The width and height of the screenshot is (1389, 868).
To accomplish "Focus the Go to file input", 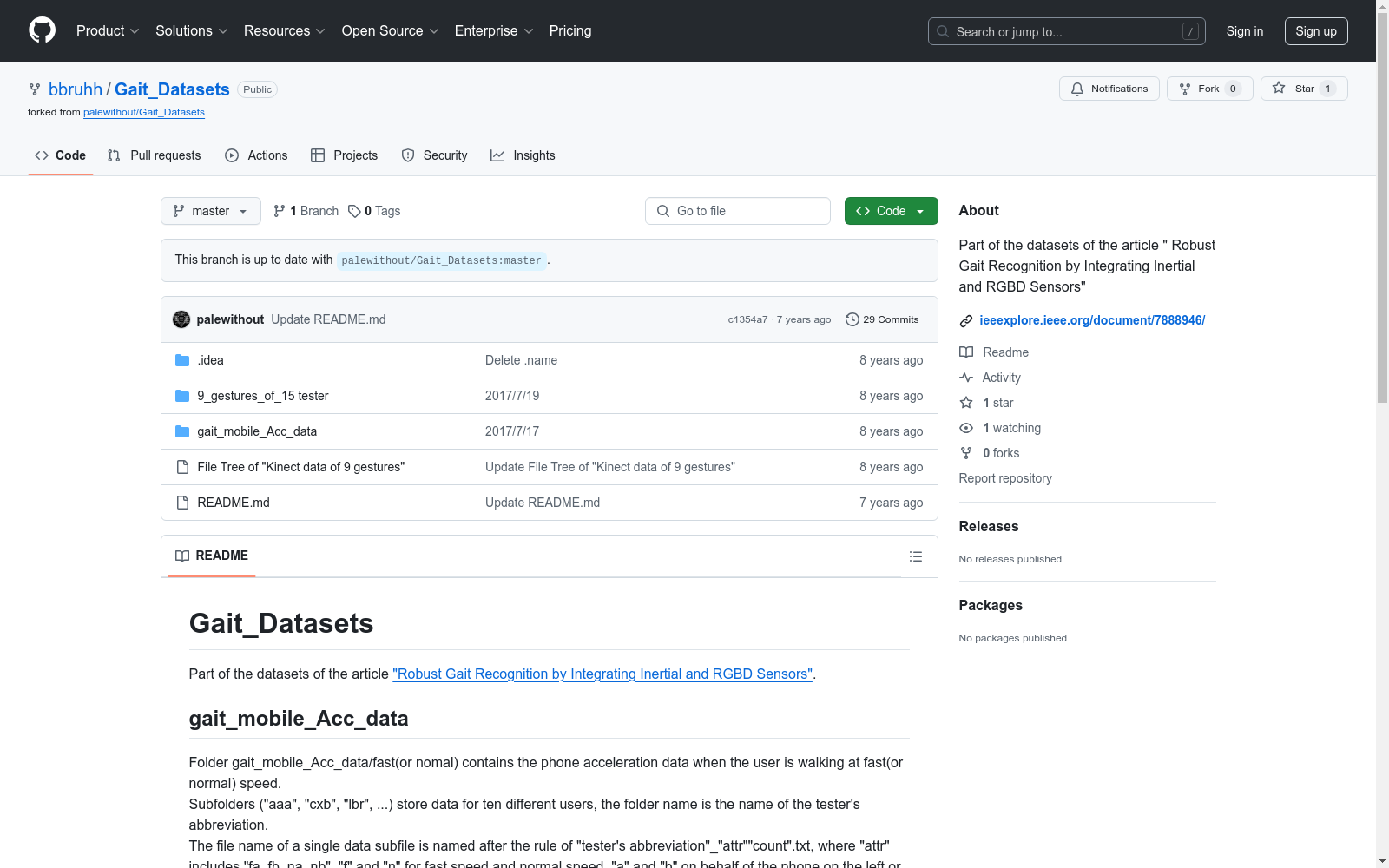I will pos(738,211).
